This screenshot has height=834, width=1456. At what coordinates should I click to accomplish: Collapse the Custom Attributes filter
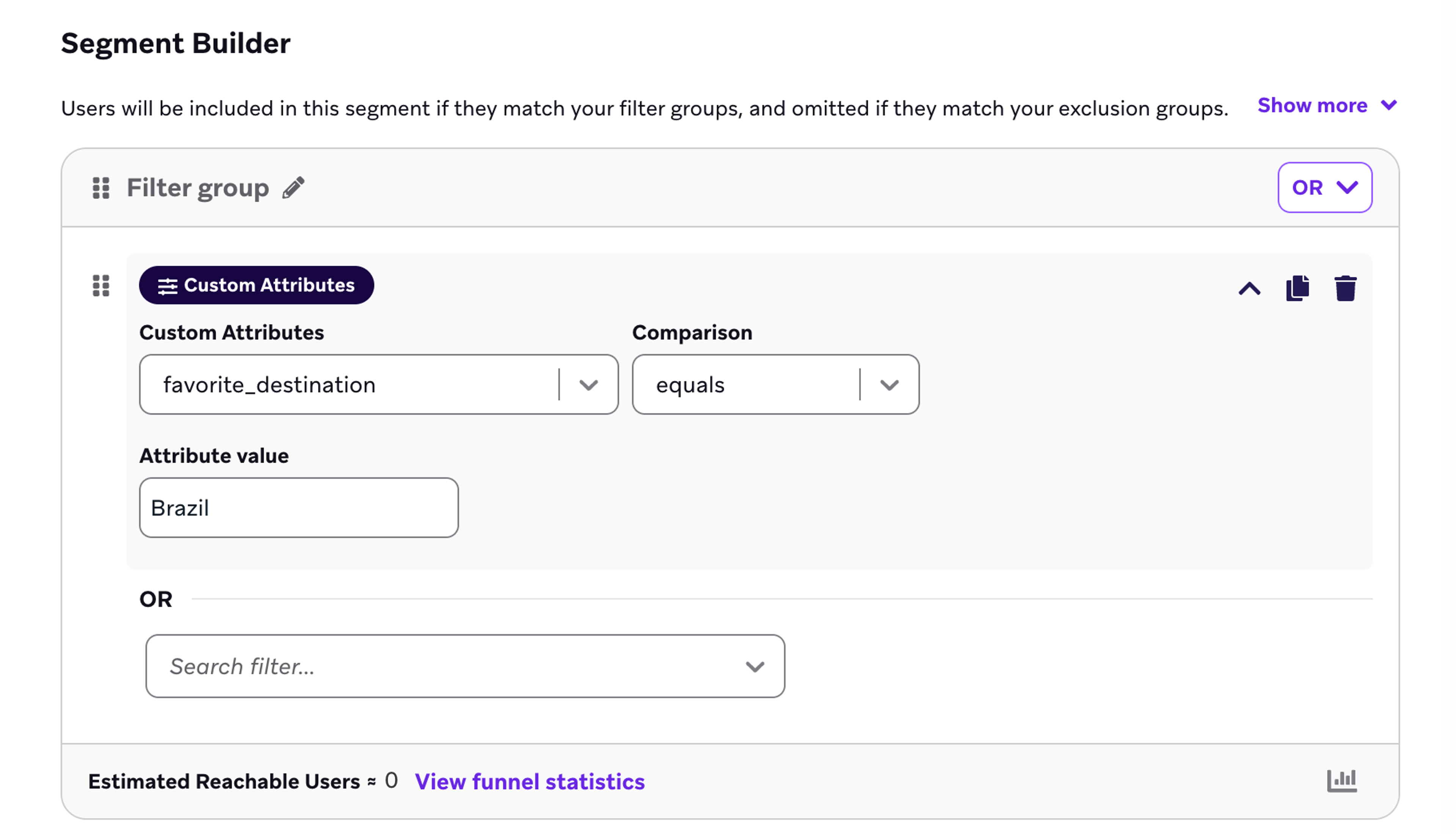1249,288
